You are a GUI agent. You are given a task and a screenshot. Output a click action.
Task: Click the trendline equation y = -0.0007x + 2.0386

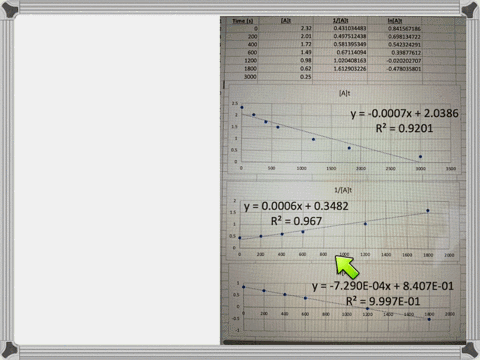point(404,113)
